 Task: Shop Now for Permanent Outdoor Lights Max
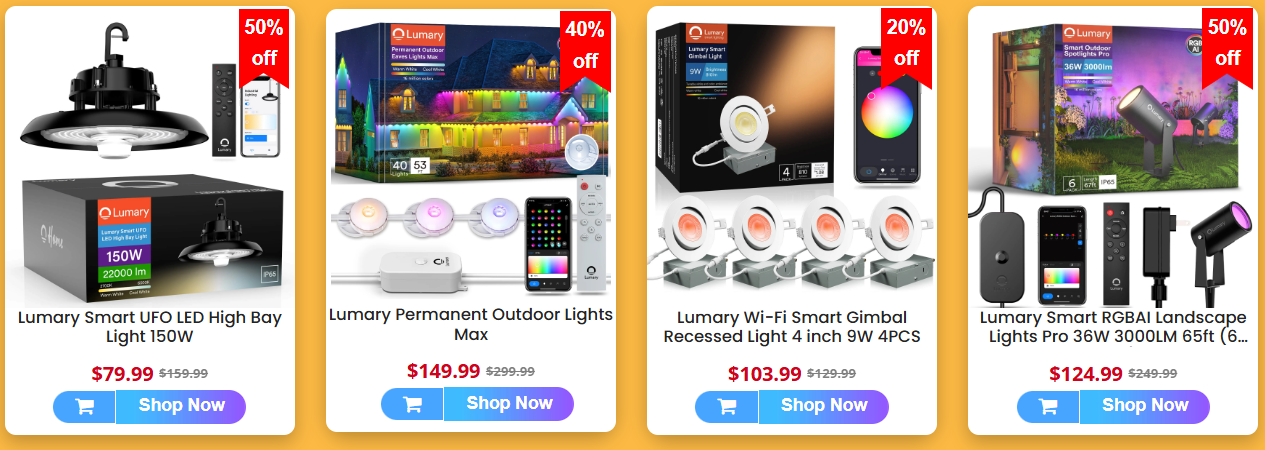pos(509,404)
